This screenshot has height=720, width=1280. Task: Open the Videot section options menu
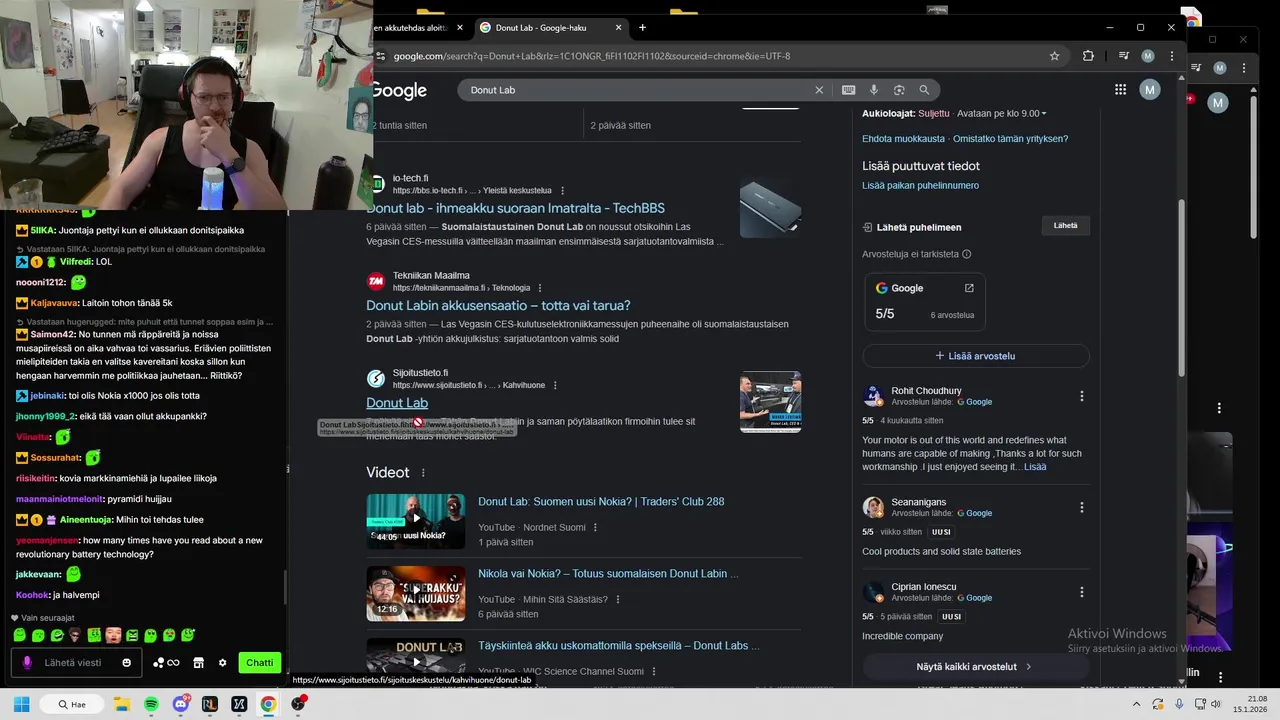tap(423, 473)
